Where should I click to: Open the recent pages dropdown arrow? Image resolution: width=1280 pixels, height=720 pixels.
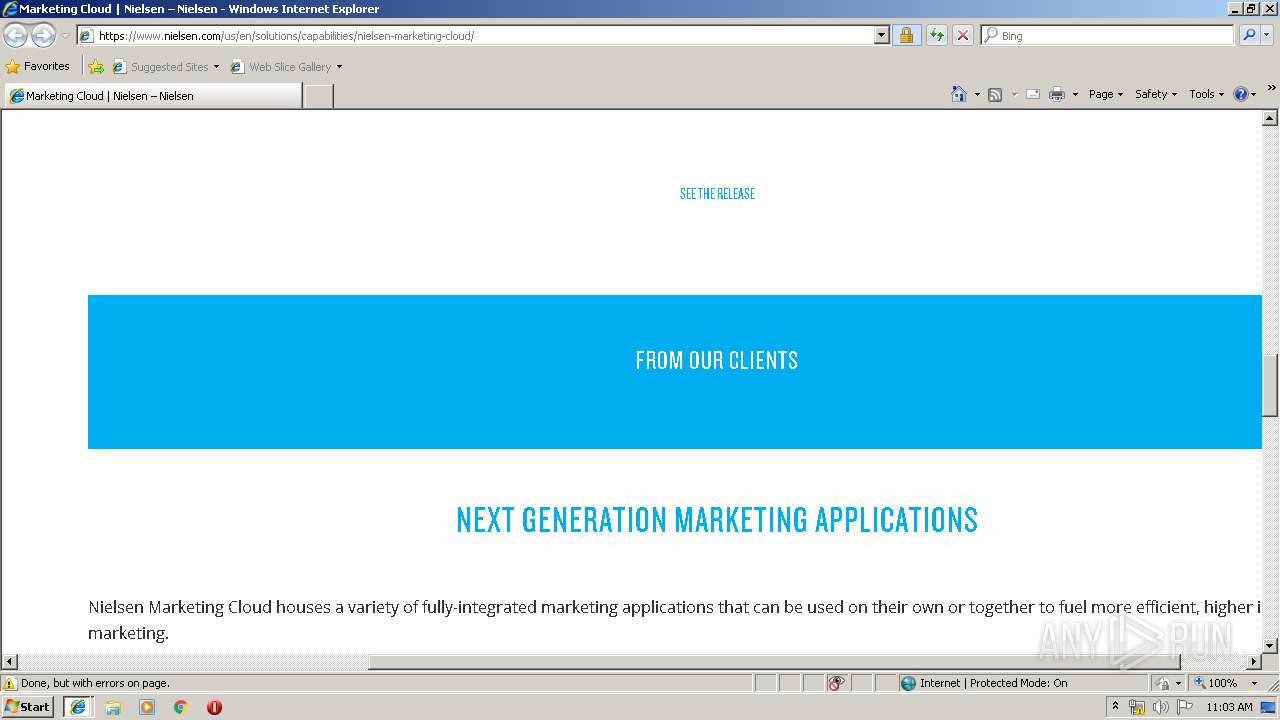[x=65, y=36]
